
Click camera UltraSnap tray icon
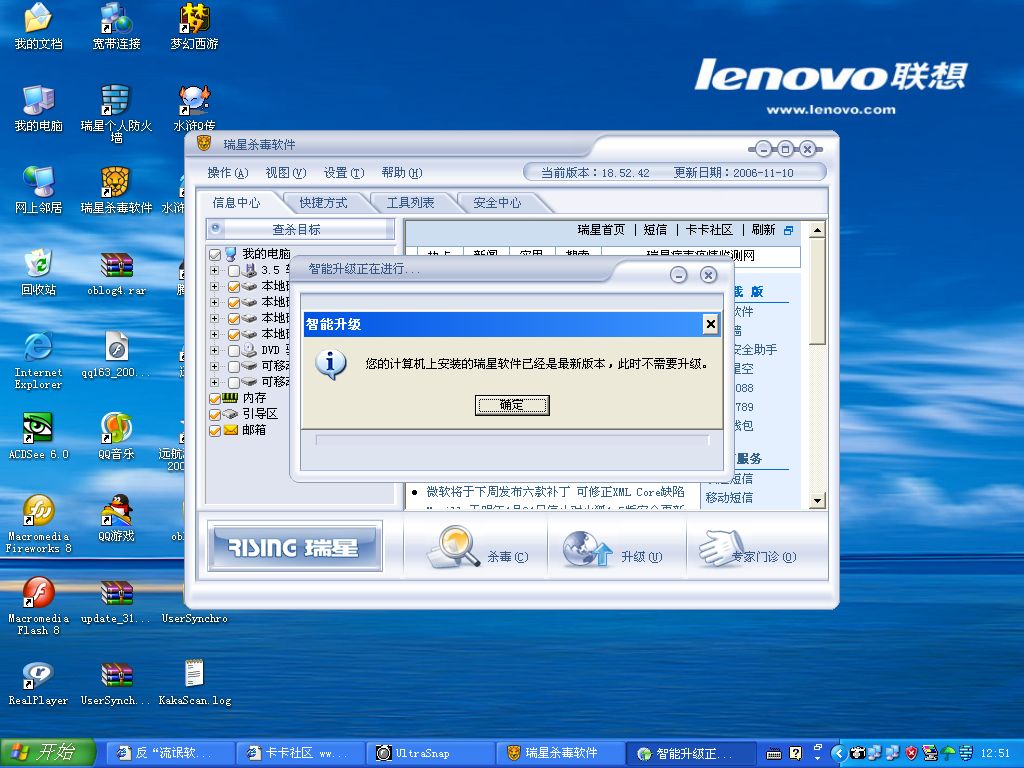pyautogui.click(x=857, y=753)
